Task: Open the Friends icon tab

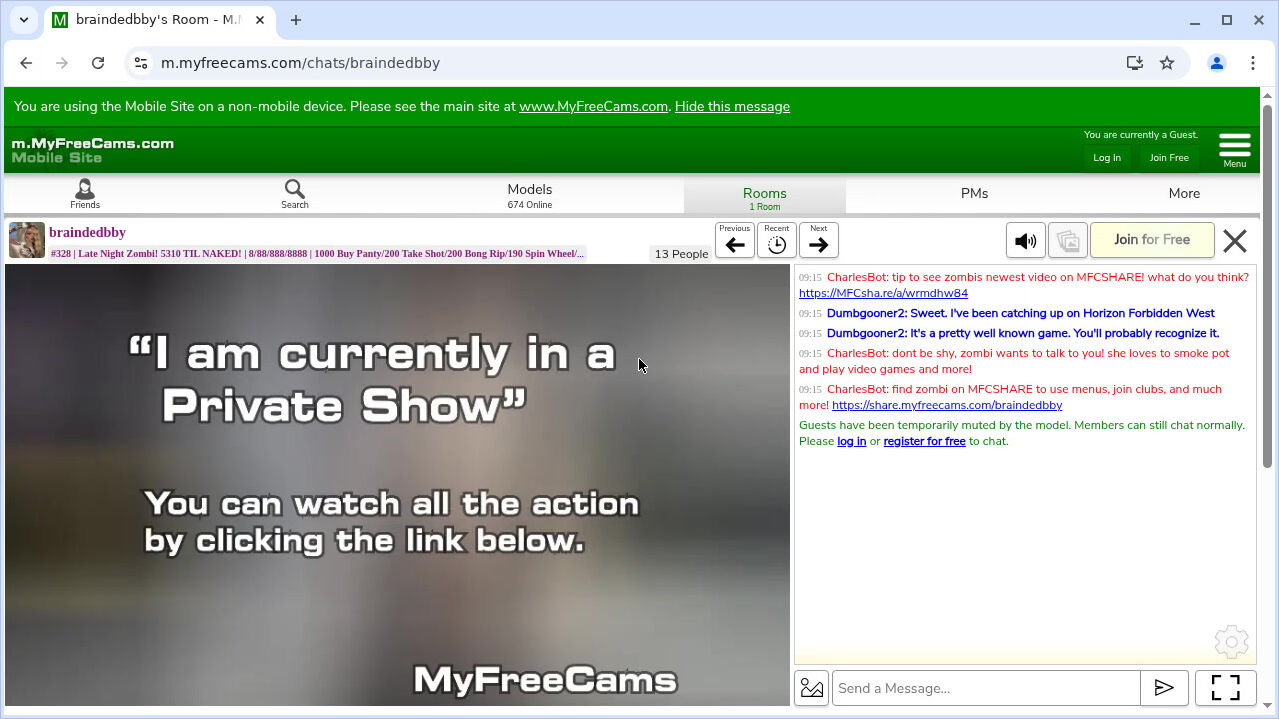Action: [84, 194]
